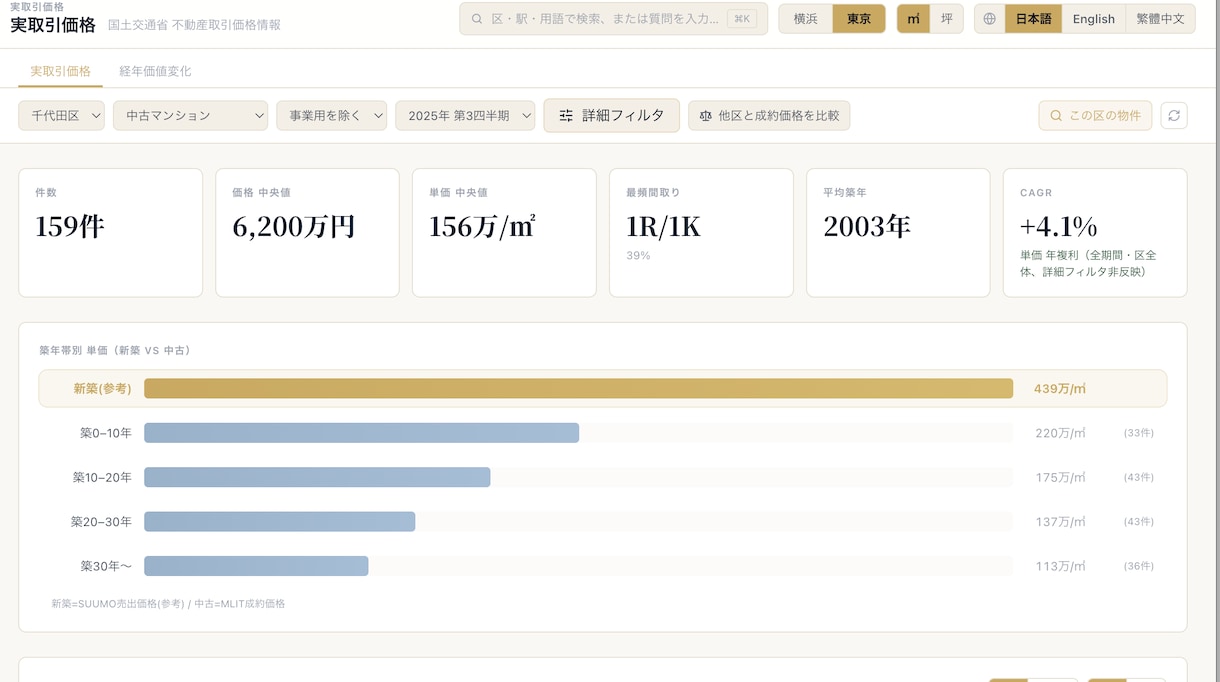
Task: Click the globe language icon
Action: click(990, 19)
